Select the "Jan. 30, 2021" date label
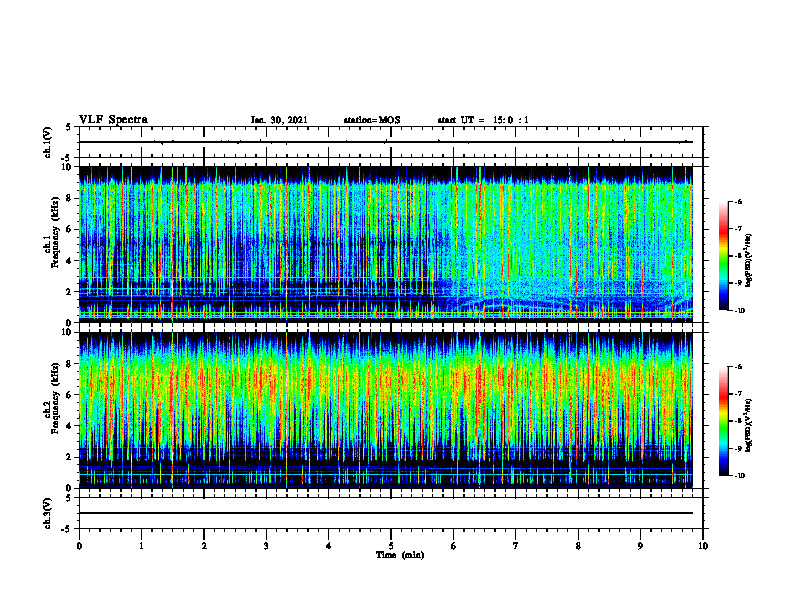Image resolution: width=792 pixels, height=612 pixels. [279, 120]
